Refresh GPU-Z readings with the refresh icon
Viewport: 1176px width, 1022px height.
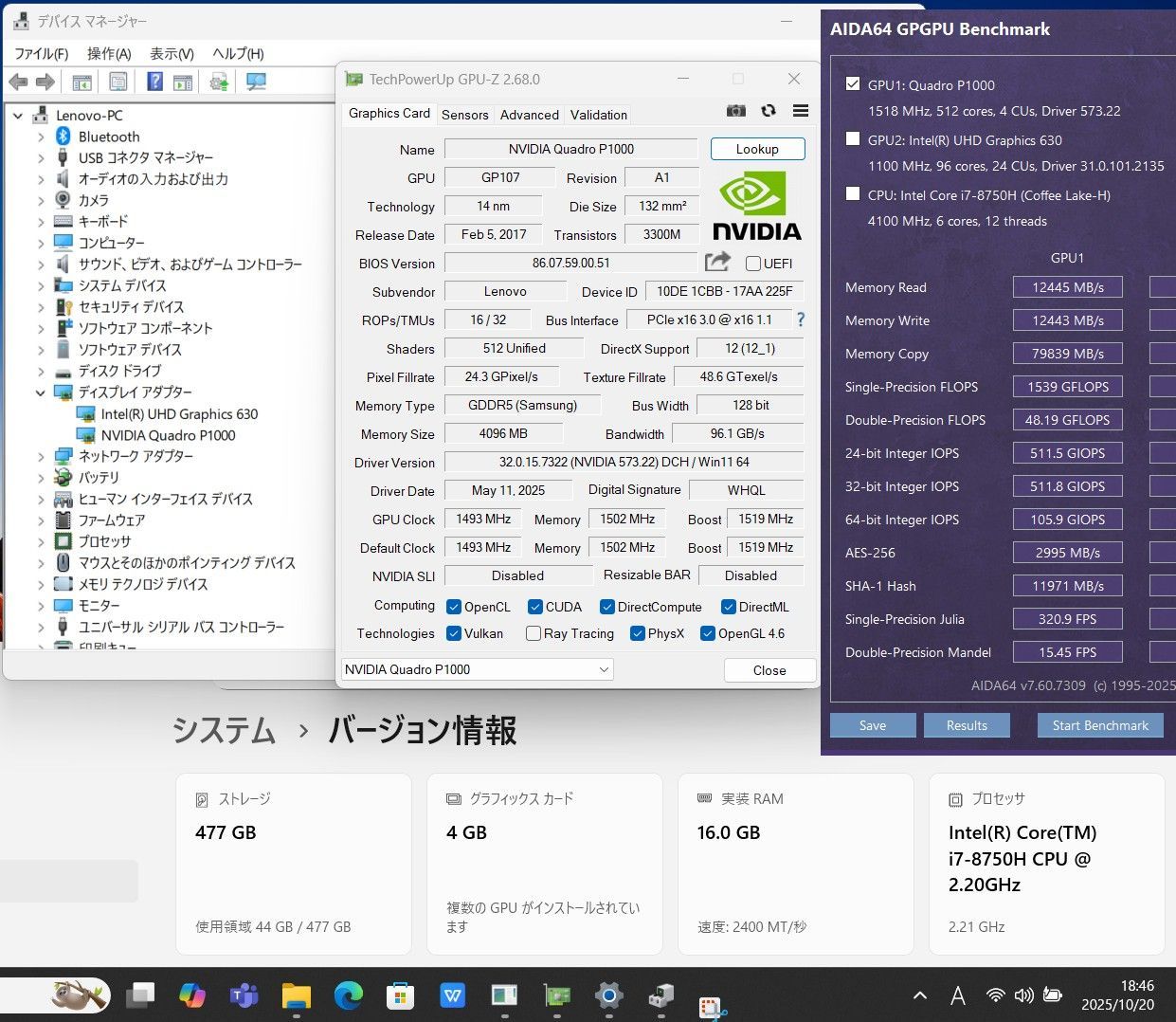tap(768, 111)
